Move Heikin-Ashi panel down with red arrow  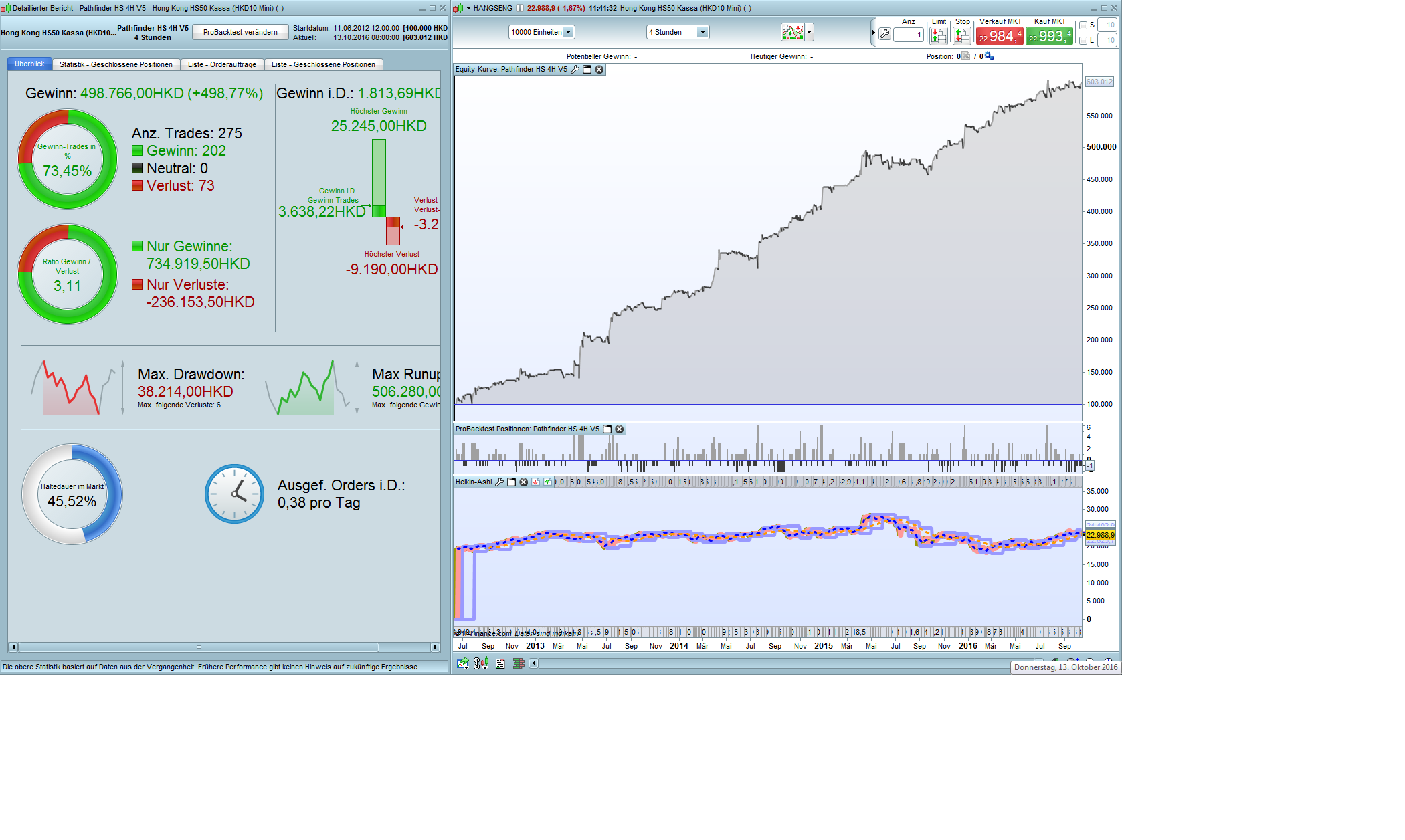535,482
